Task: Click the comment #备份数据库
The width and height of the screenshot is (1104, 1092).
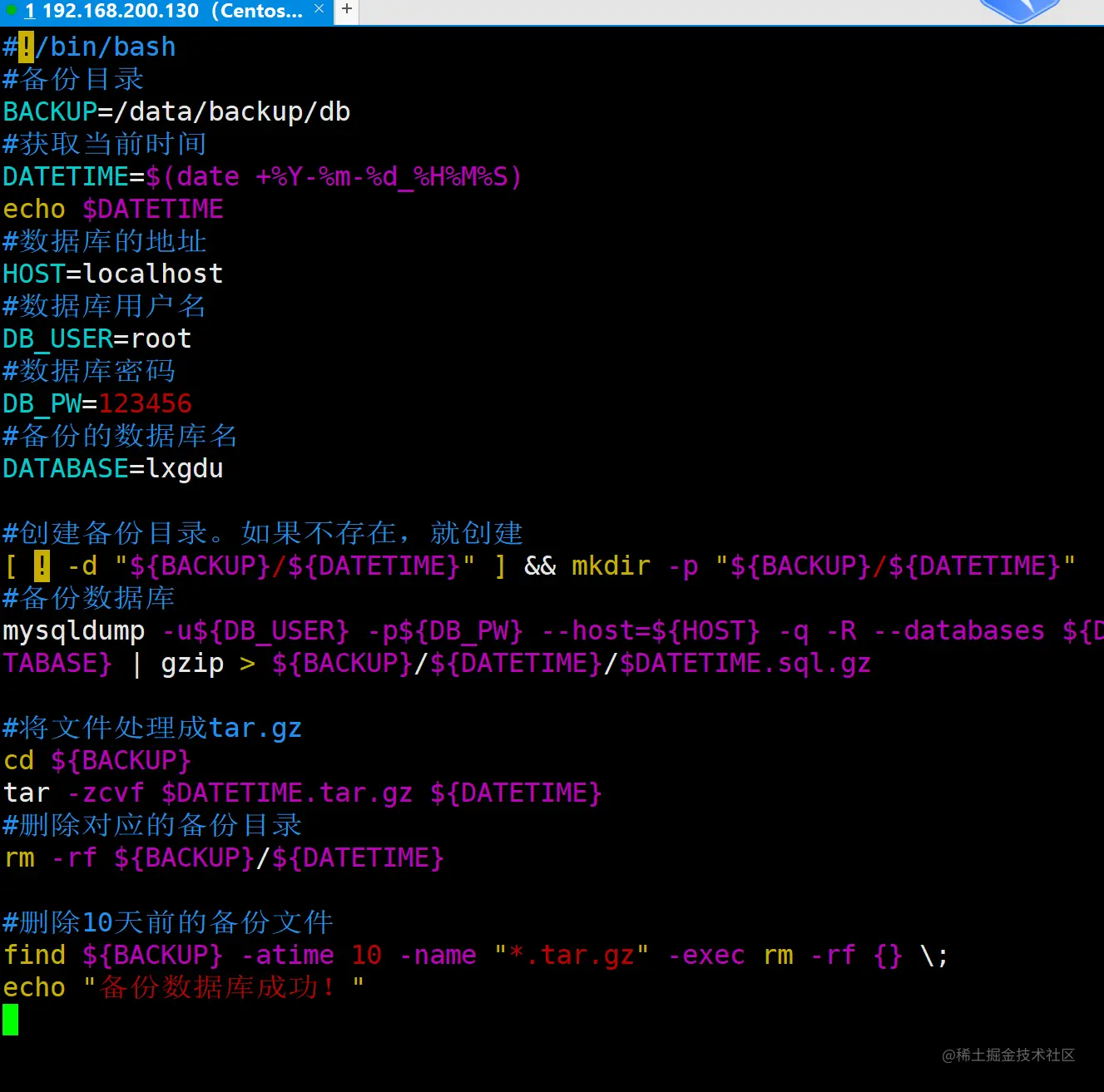Action: pos(89,598)
